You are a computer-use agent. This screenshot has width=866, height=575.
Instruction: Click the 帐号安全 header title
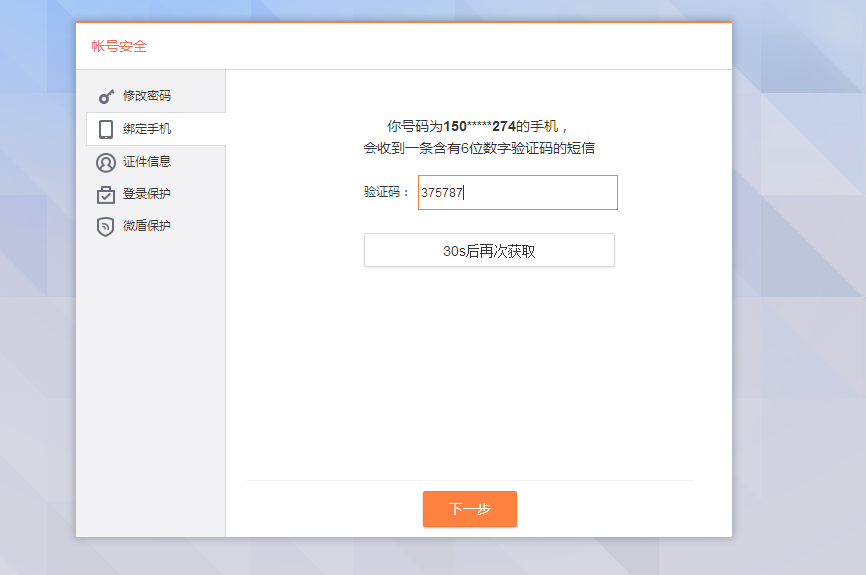point(119,46)
